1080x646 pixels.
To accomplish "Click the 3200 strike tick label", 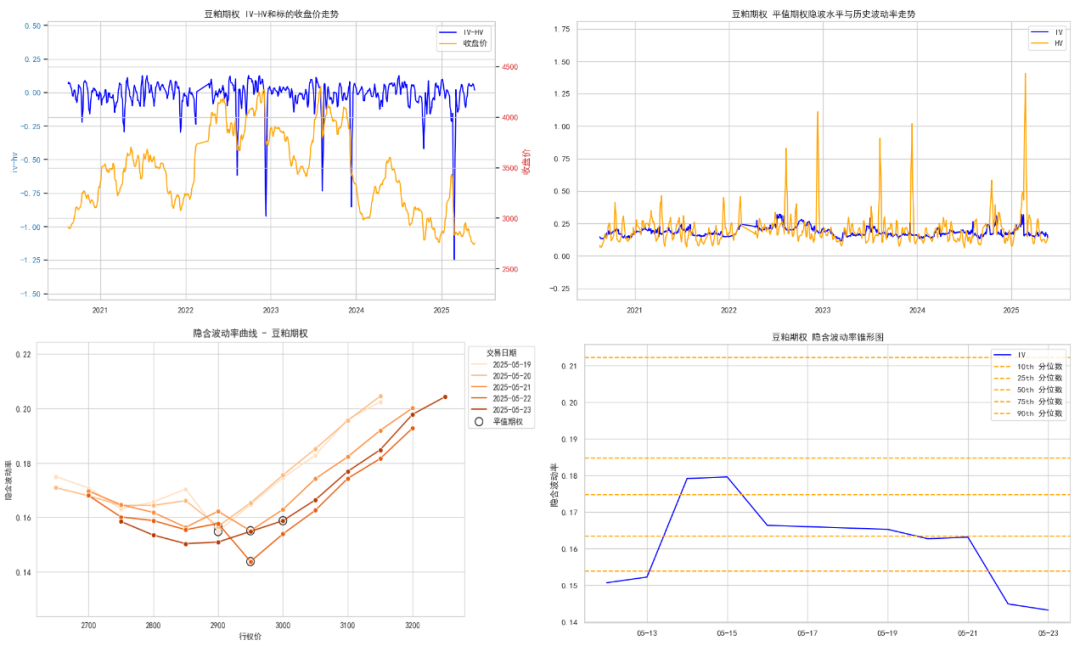I will click(x=412, y=625).
